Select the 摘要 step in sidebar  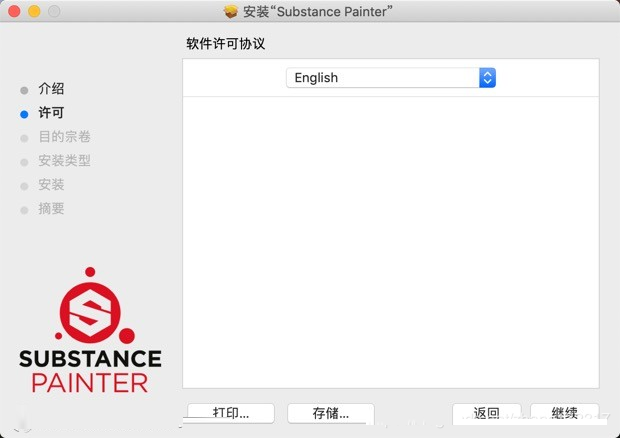[x=51, y=209]
